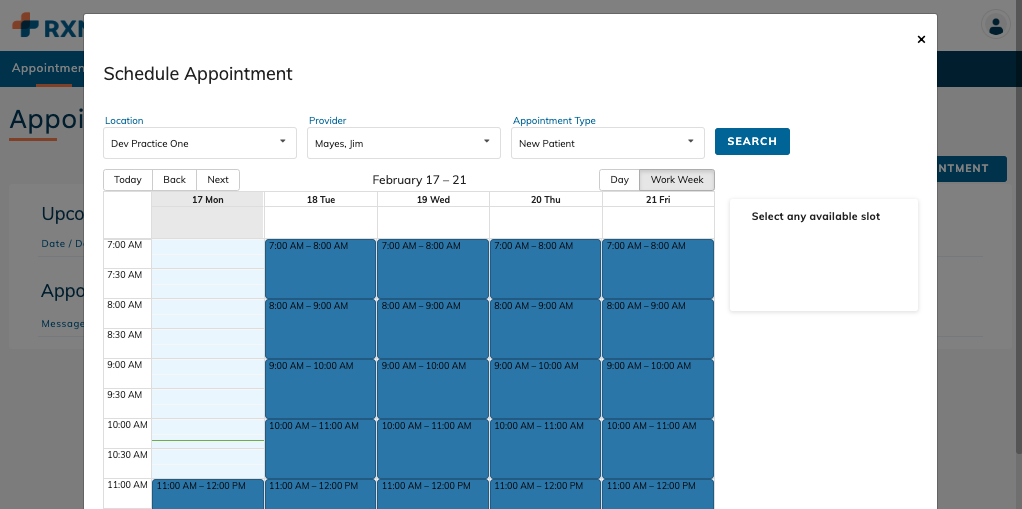
Task: Click Select any available slot text
Action: click(815, 216)
